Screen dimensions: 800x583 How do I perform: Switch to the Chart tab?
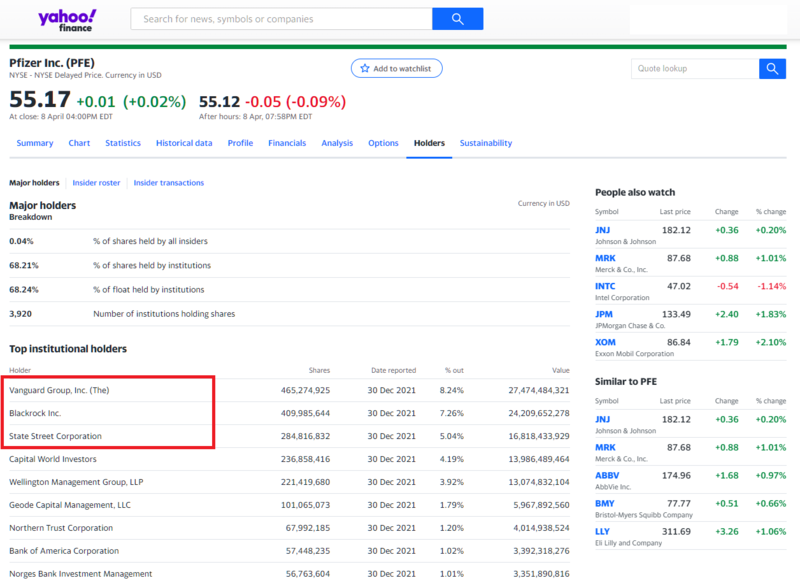click(x=78, y=143)
